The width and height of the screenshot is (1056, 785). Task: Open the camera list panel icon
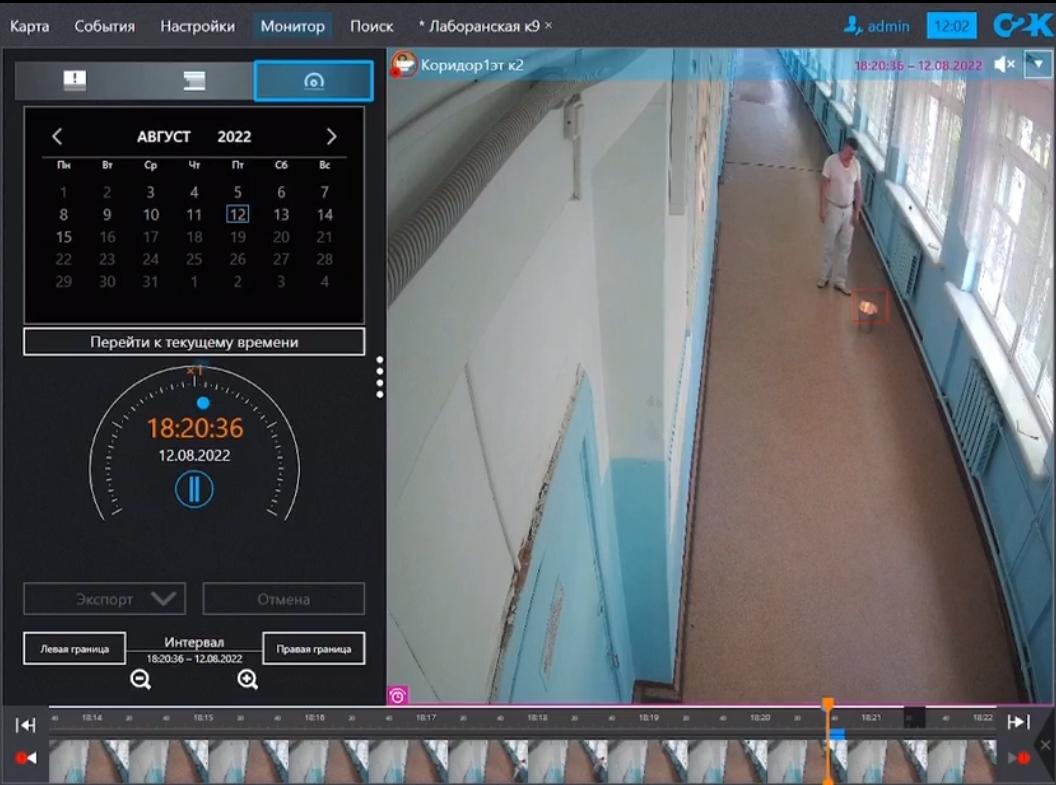[194, 80]
